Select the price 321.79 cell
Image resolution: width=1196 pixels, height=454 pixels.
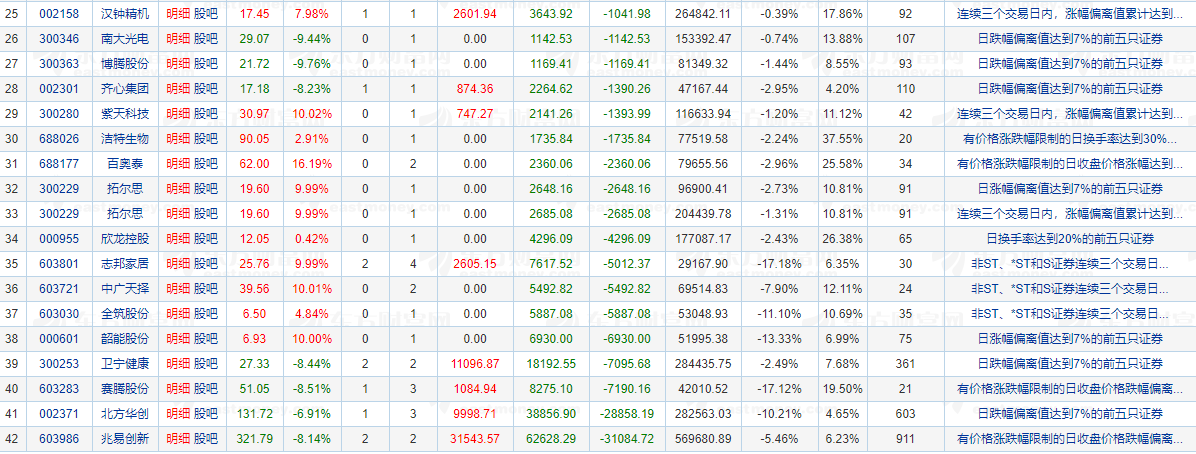pyautogui.click(x=254, y=439)
